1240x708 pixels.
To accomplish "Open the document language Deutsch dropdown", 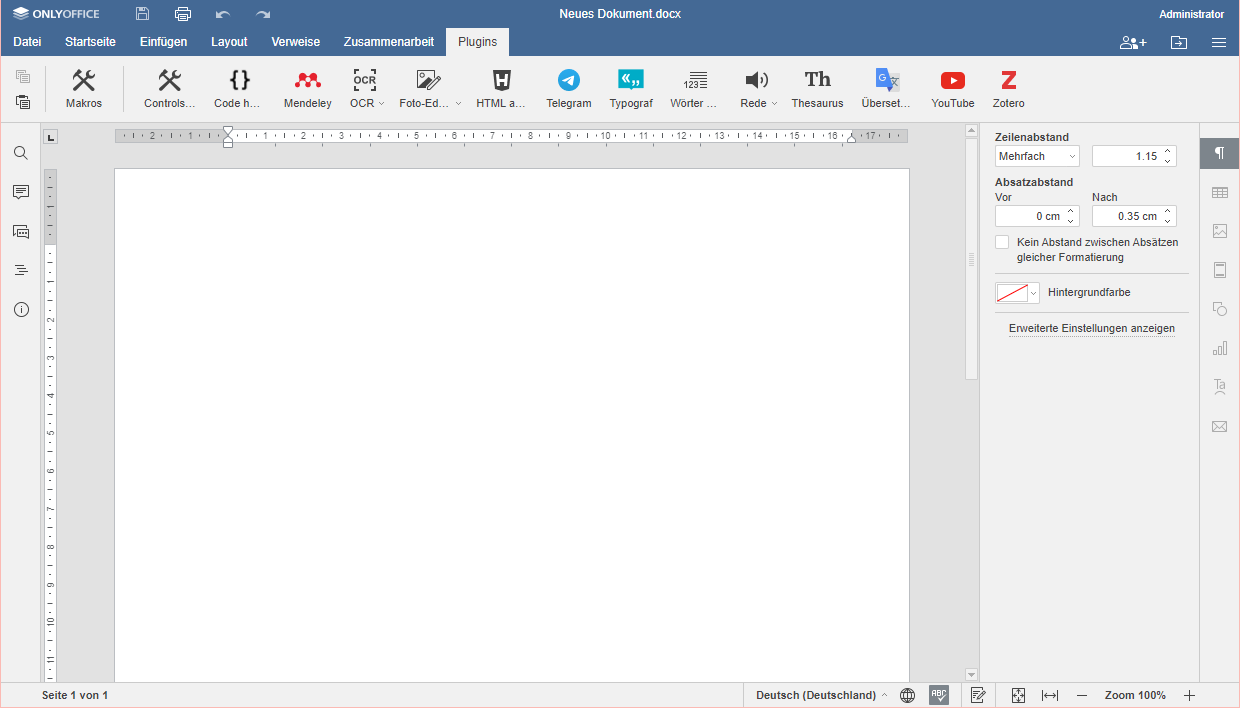I will (x=821, y=695).
